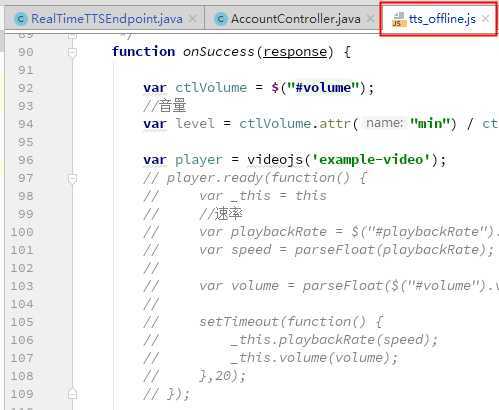
Task: Click the commented playbackRate variable on line 100
Action: (279, 232)
